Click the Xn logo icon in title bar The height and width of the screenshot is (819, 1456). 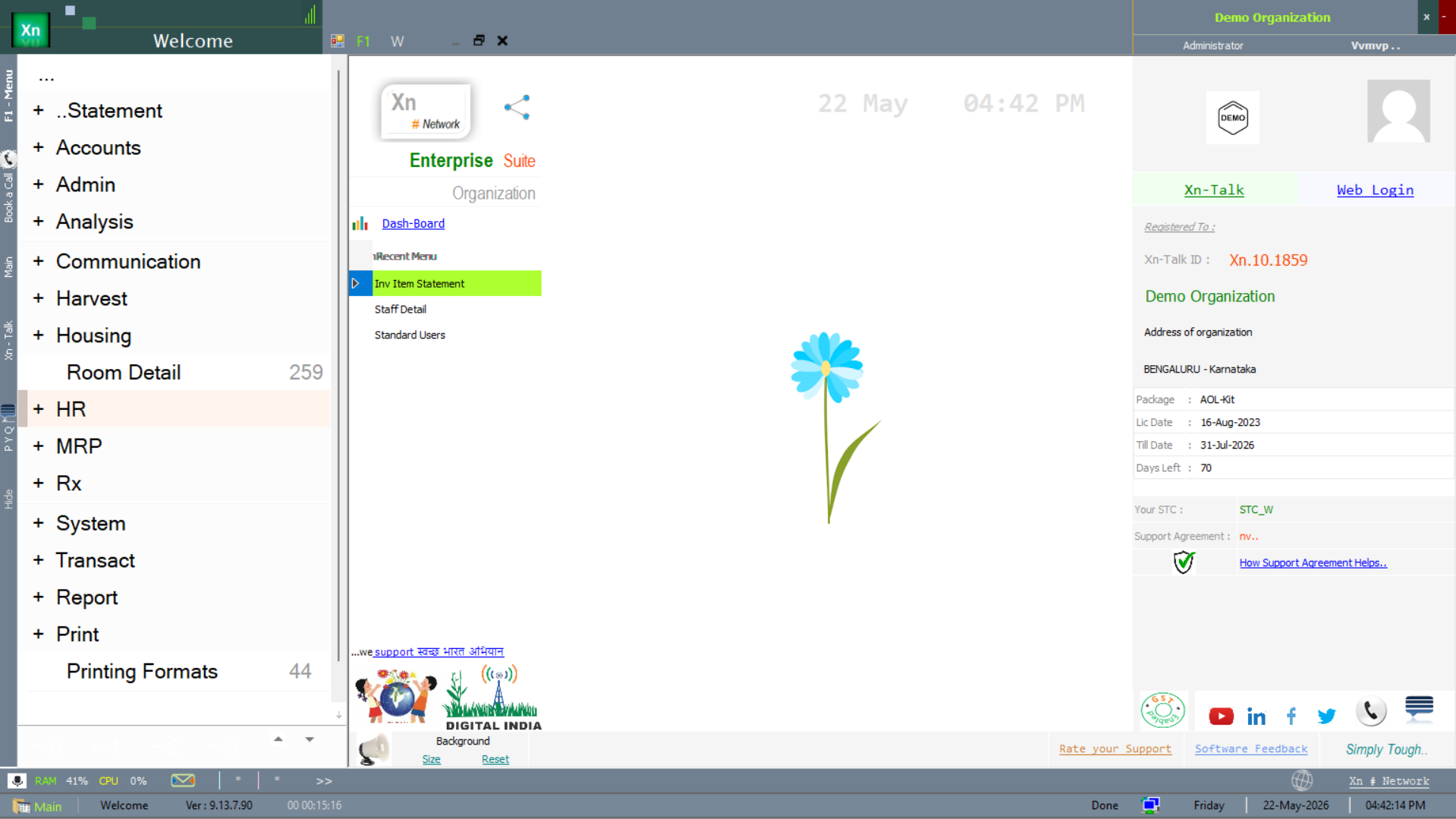[x=30, y=30]
